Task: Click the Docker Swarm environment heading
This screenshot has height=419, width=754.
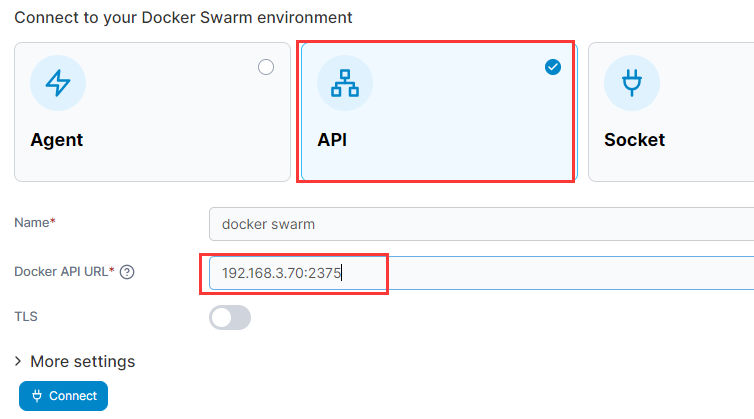Action: click(183, 18)
